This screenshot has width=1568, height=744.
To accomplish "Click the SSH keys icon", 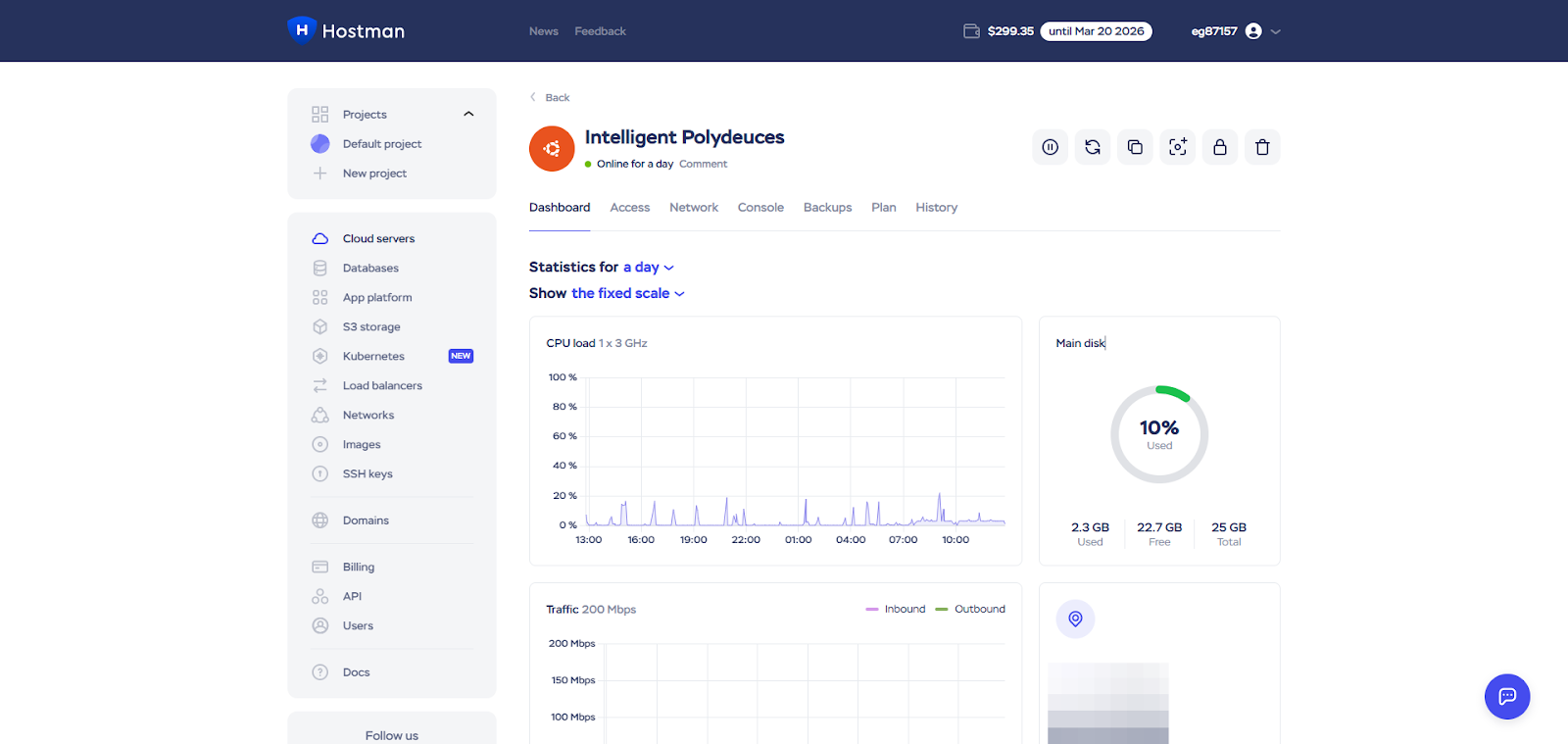I will pyautogui.click(x=319, y=474).
